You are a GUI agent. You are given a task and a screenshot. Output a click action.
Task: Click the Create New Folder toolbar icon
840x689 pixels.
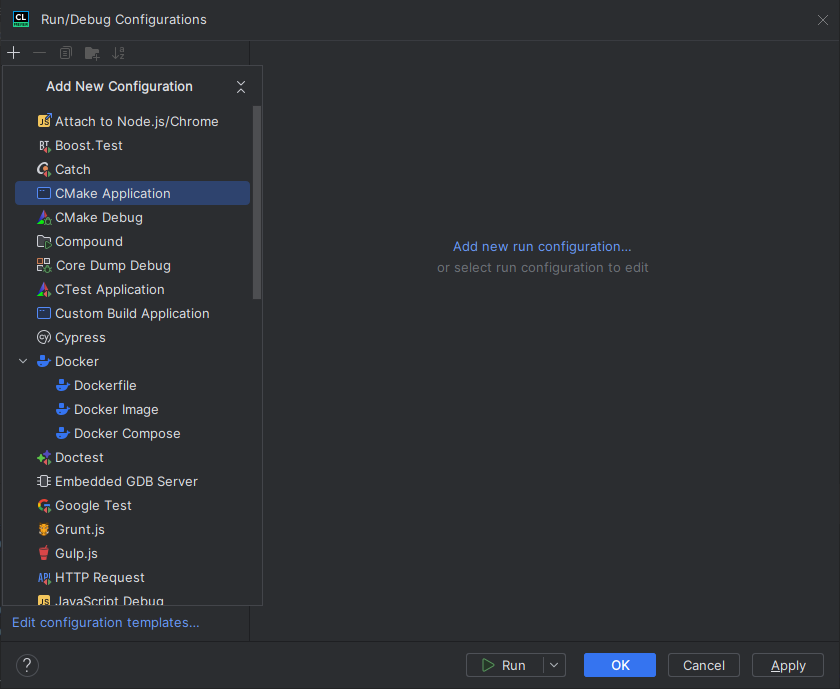92,53
